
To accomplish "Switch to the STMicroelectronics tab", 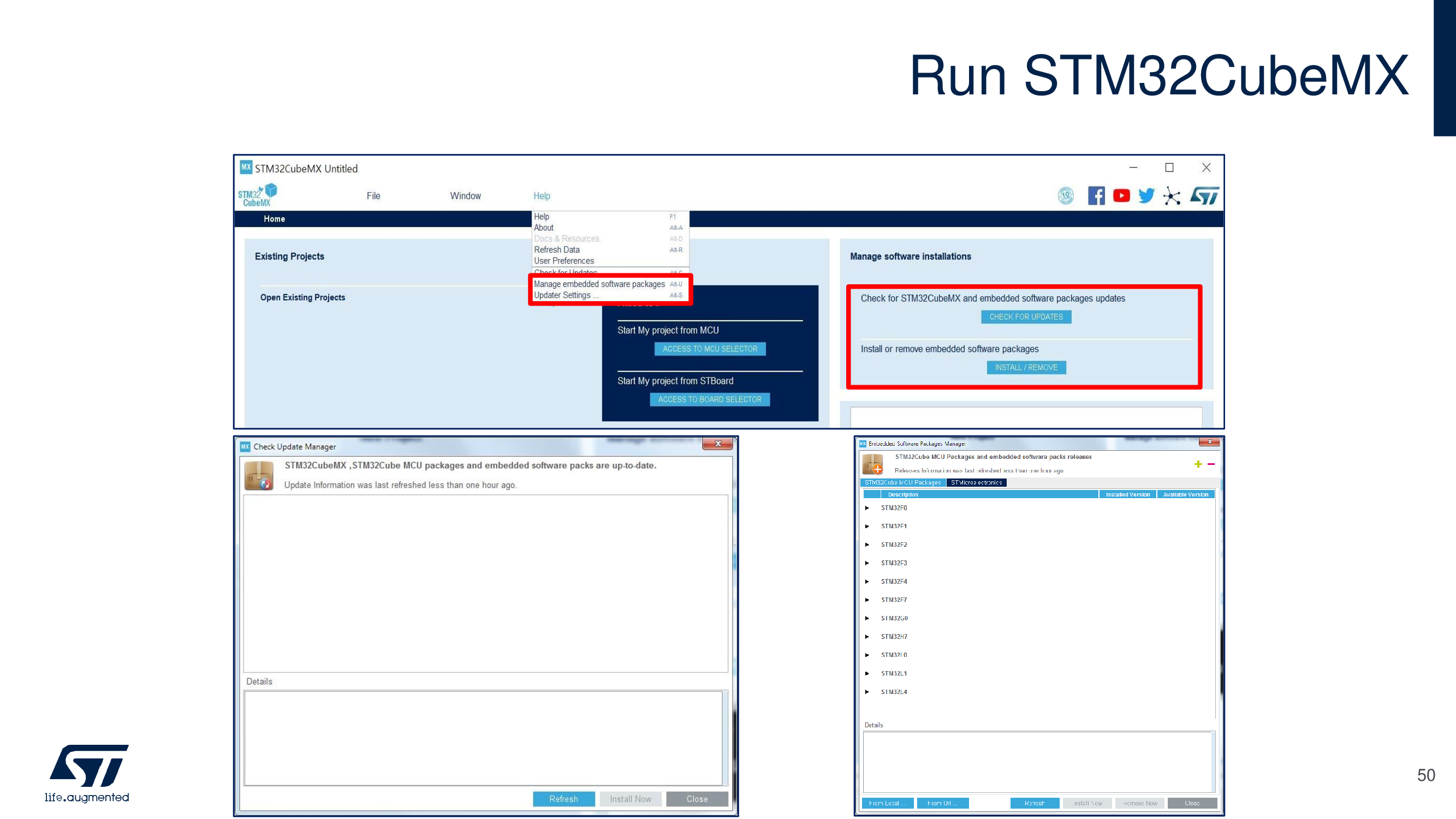I will [x=976, y=482].
